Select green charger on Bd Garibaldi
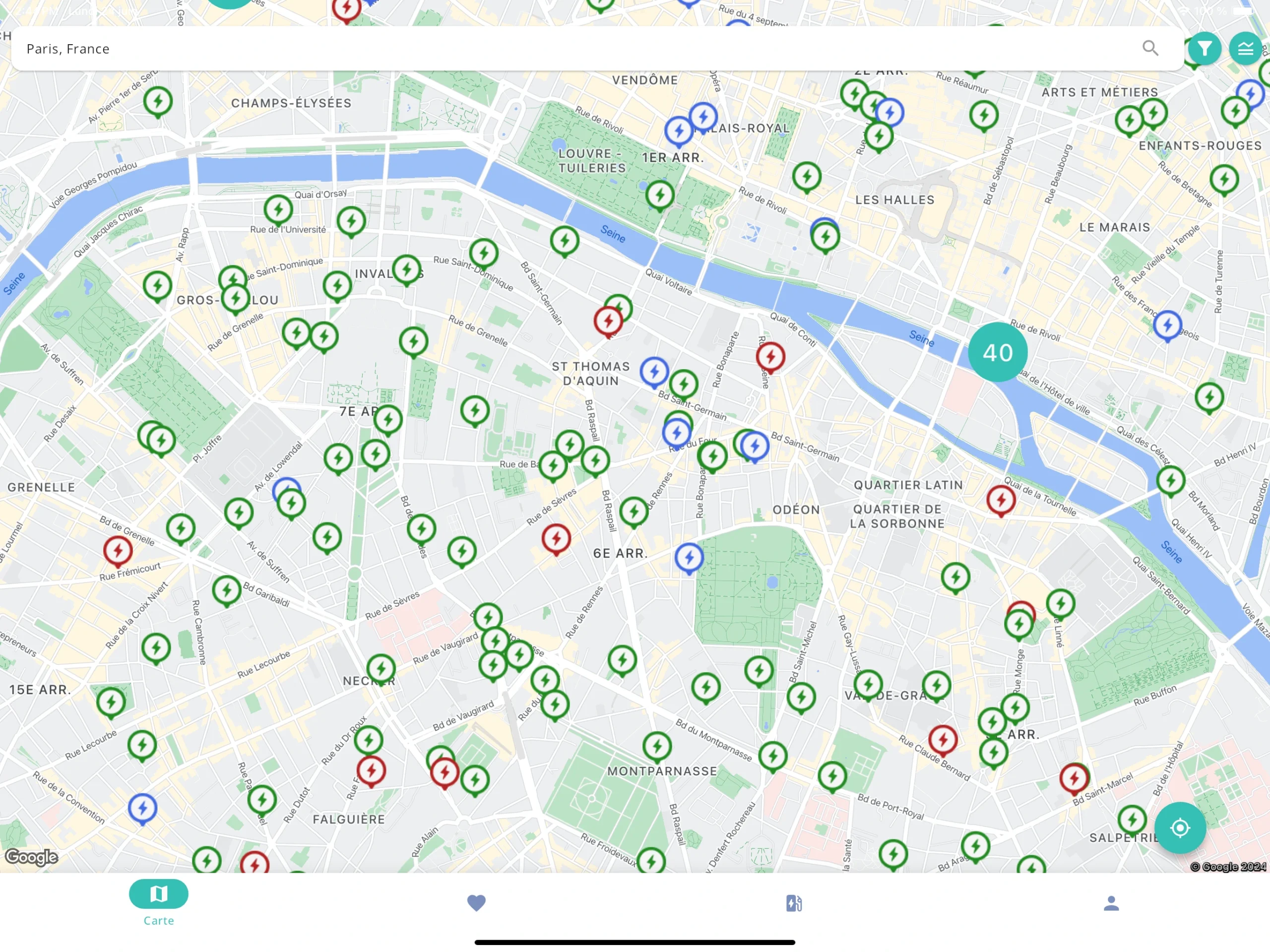The width and height of the screenshot is (1270, 952). tap(226, 591)
